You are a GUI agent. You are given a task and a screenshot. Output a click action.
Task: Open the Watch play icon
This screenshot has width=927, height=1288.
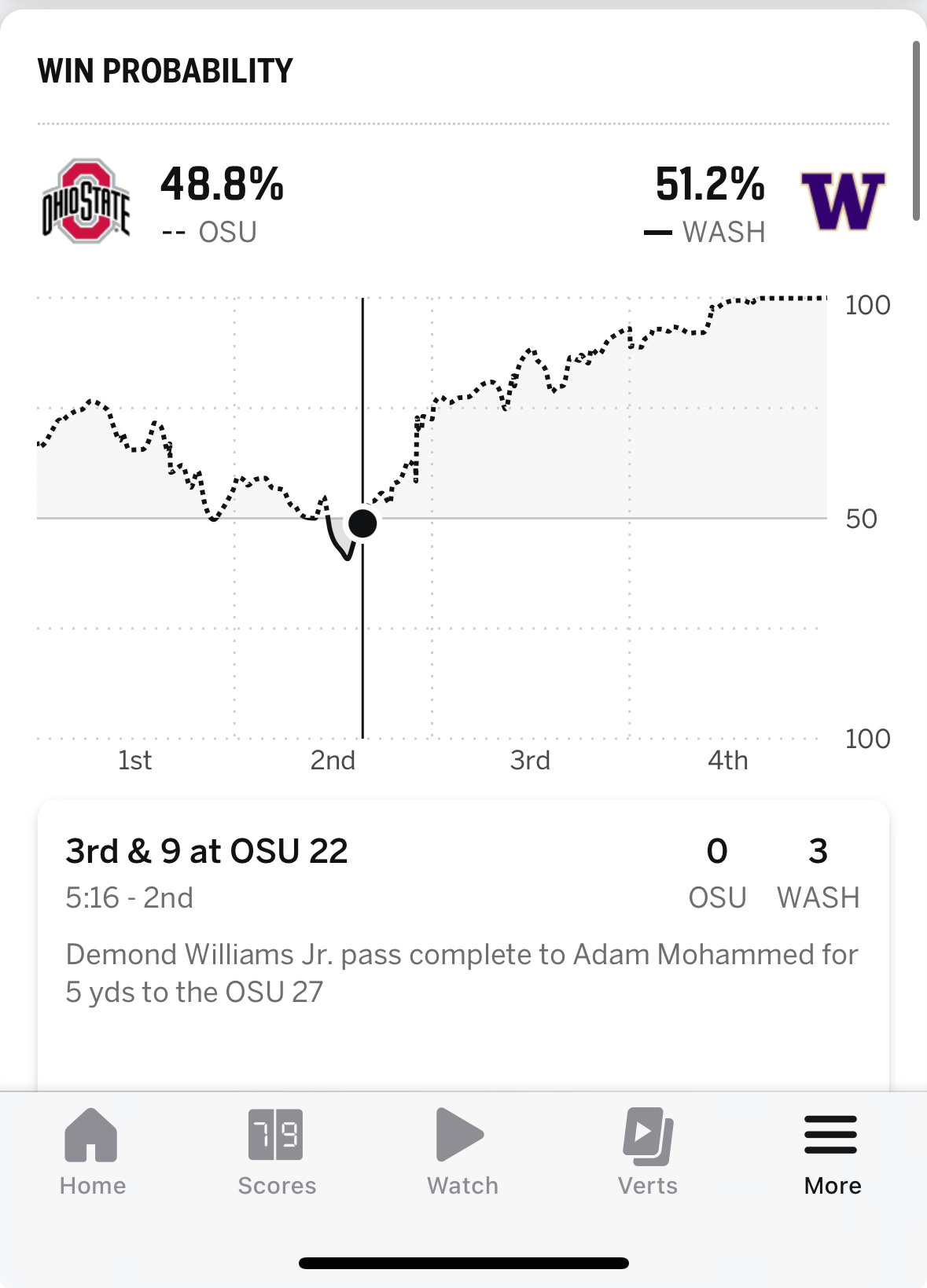460,1135
